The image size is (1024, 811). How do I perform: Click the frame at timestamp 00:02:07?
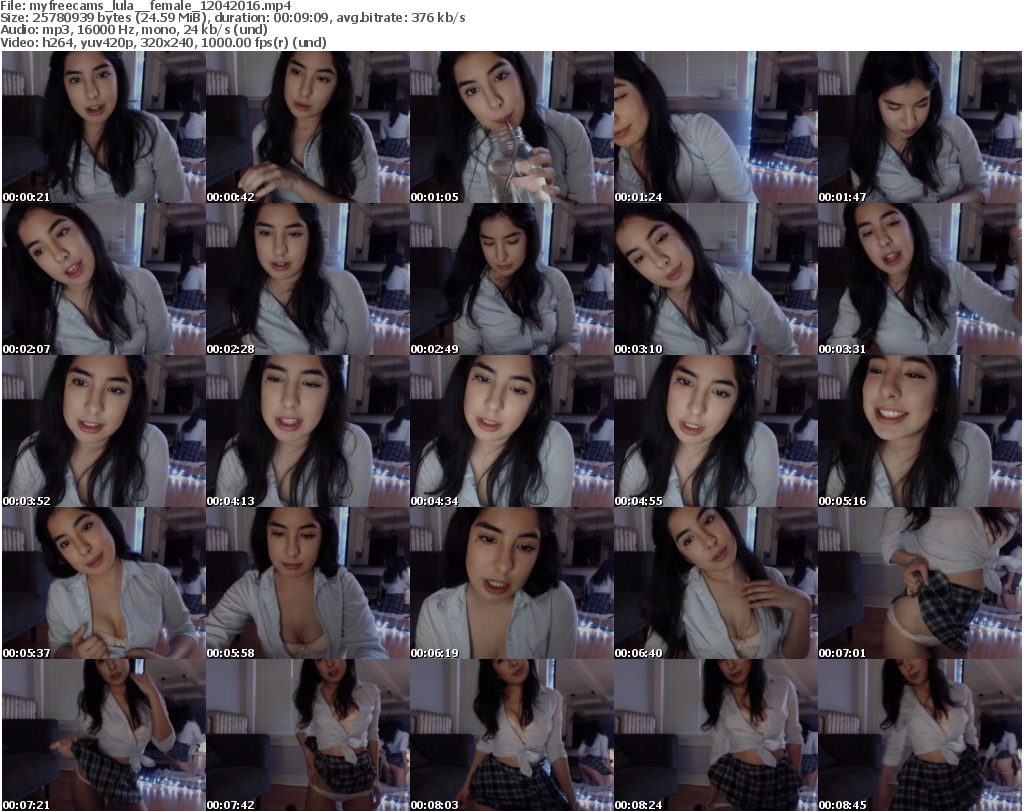(103, 279)
